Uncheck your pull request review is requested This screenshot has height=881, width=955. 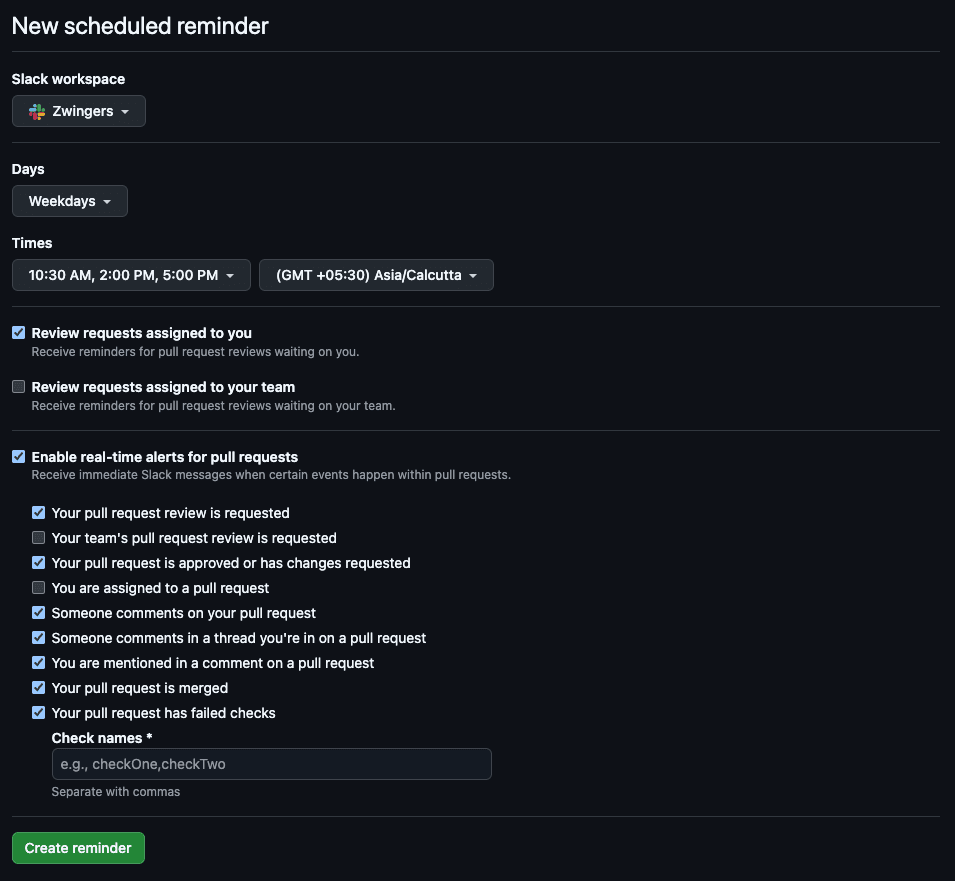click(38, 512)
